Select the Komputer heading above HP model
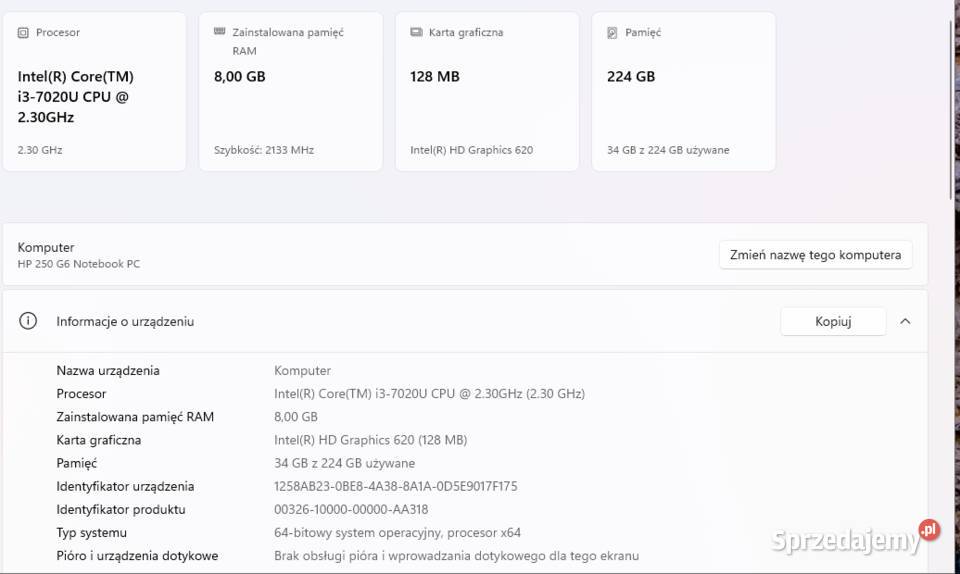 [x=46, y=247]
